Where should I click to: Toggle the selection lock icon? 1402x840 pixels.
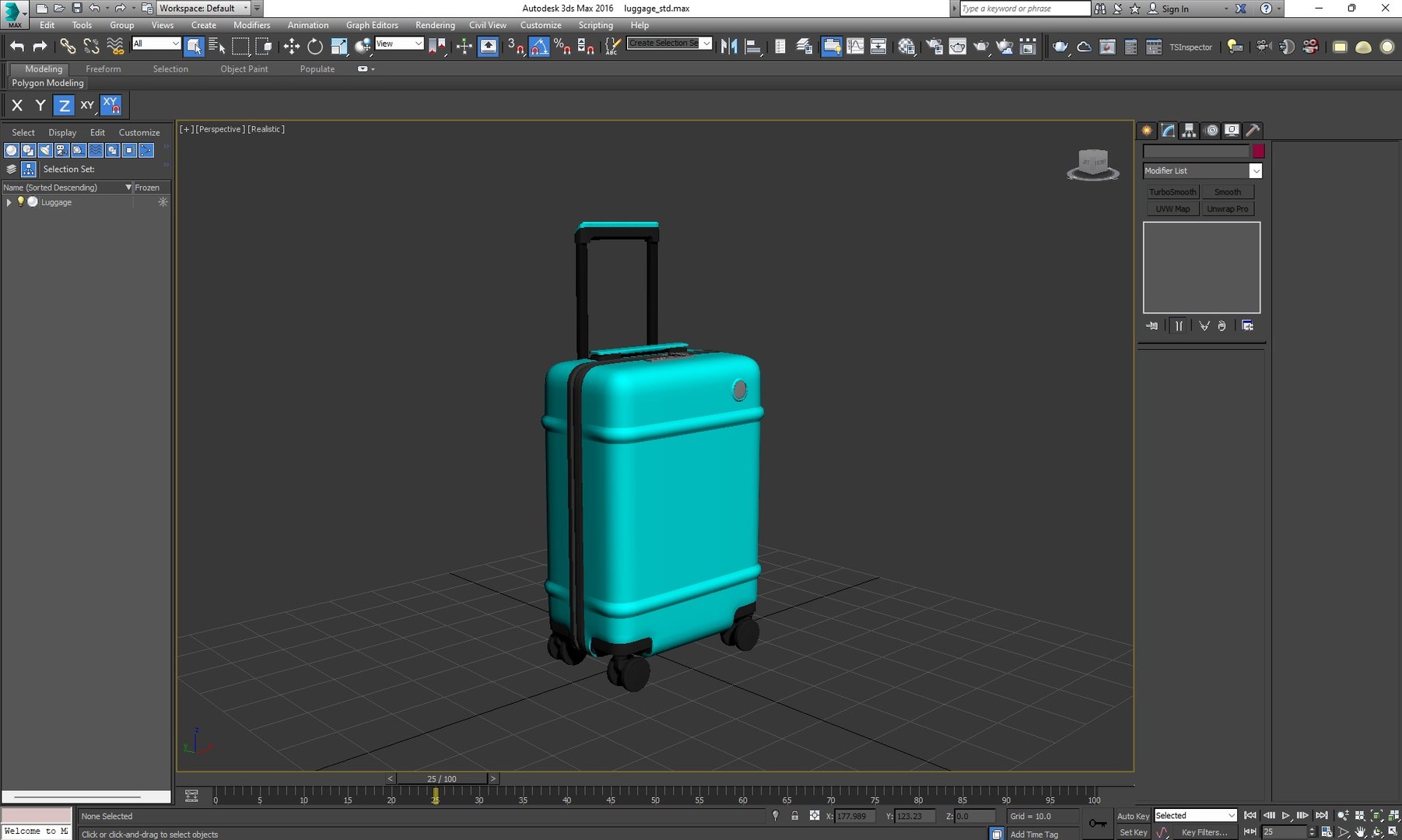(794, 816)
